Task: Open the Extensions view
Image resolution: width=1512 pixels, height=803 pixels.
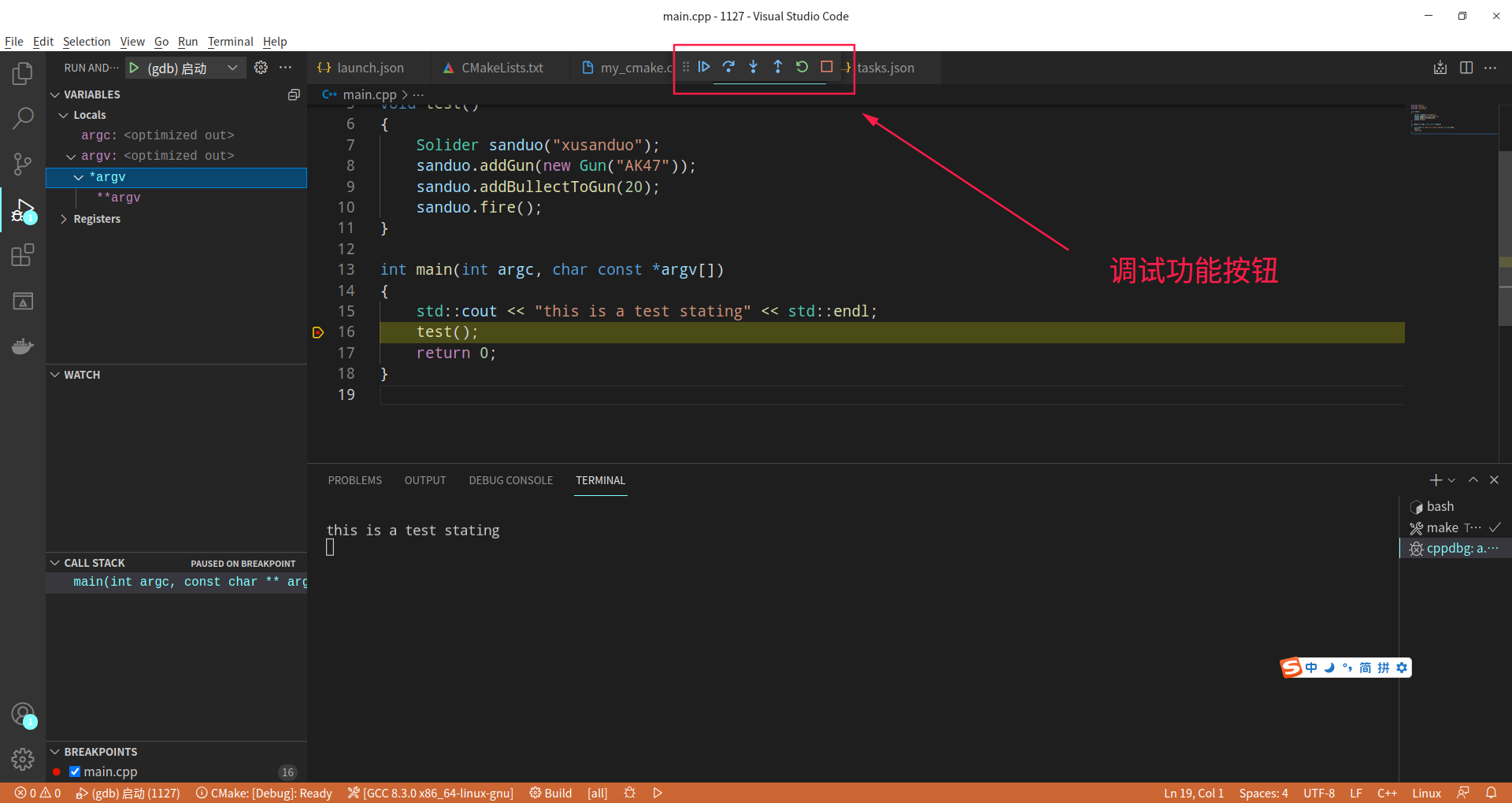Action: click(x=23, y=255)
